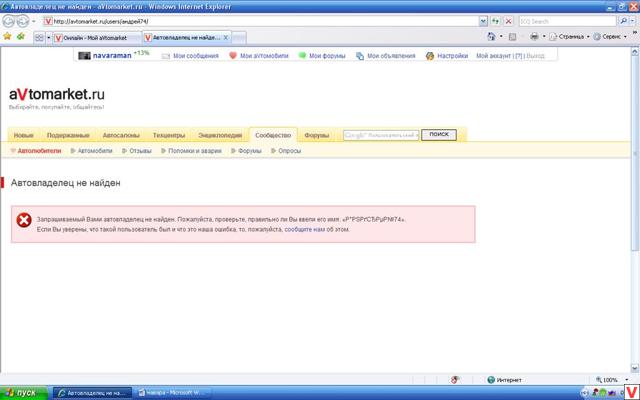The height and width of the screenshot is (400, 640).
Task: Open top Форумы site tab
Action: click(x=317, y=136)
